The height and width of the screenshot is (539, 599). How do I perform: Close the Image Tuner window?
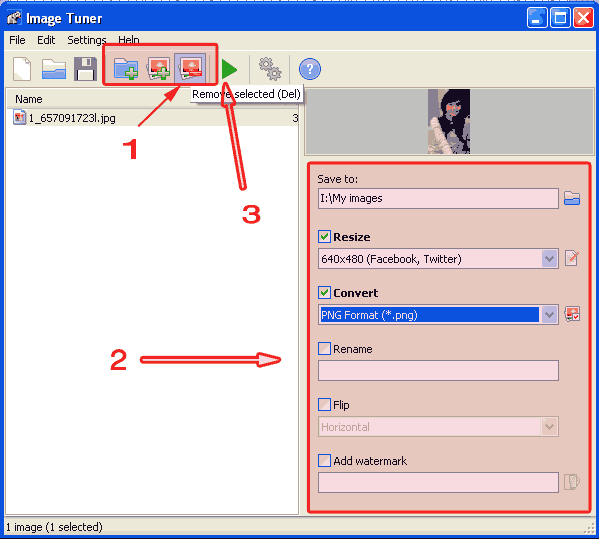click(x=583, y=18)
